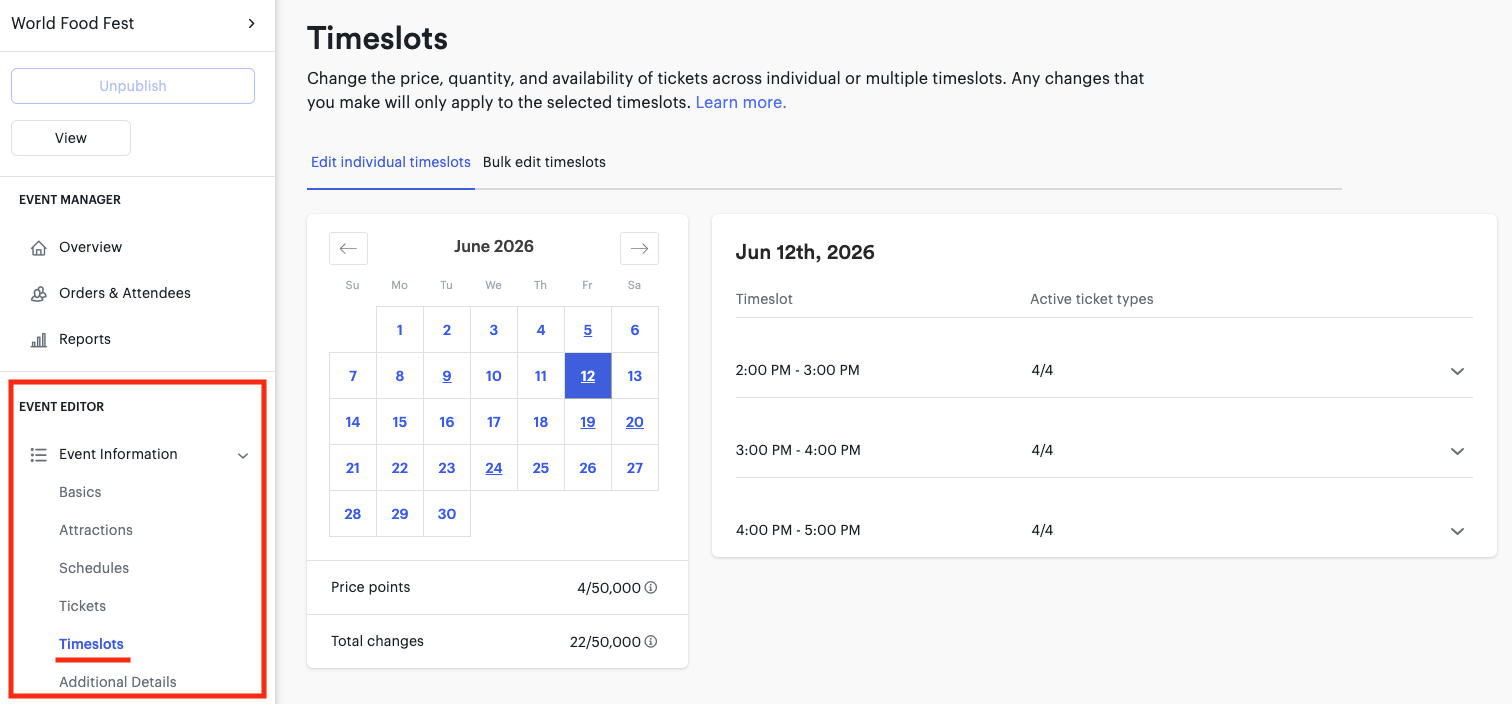Expand the 2:00 PM - 3:00 PM timeslot
The width and height of the screenshot is (1512, 704).
pos(1457,371)
